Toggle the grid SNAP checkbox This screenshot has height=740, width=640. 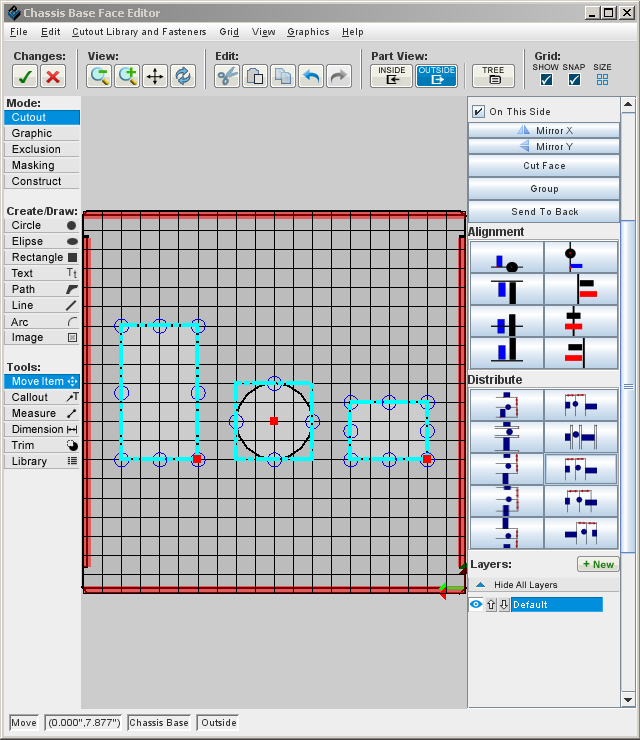tap(574, 80)
